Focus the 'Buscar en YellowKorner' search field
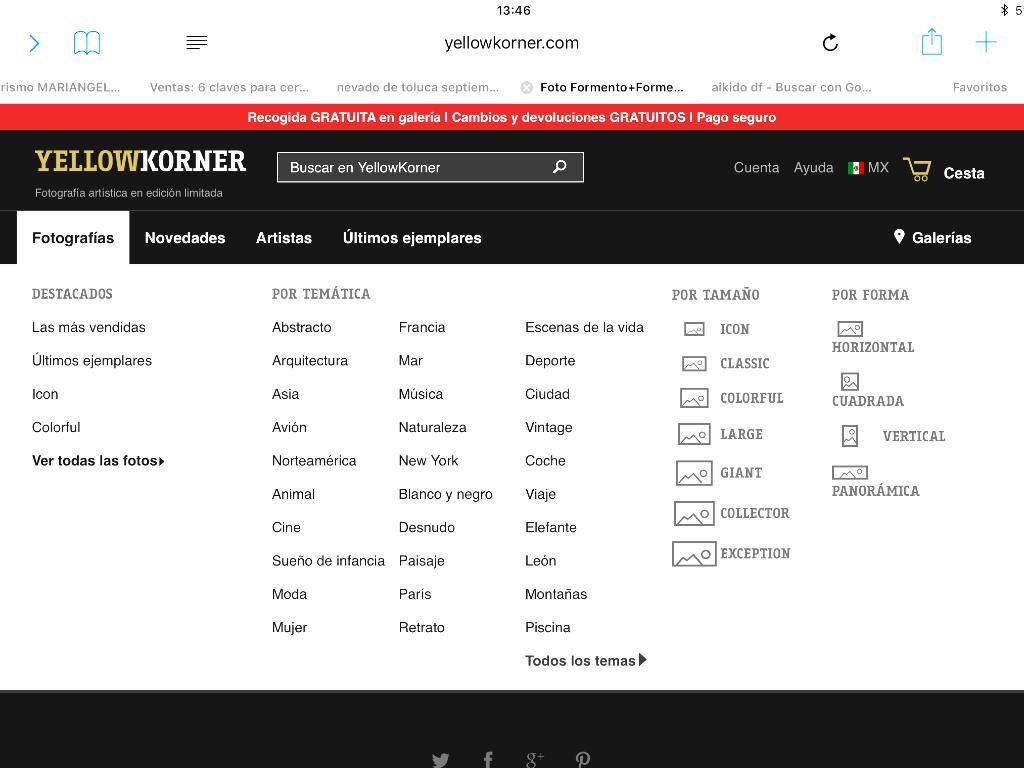 (x=415, y=167)
